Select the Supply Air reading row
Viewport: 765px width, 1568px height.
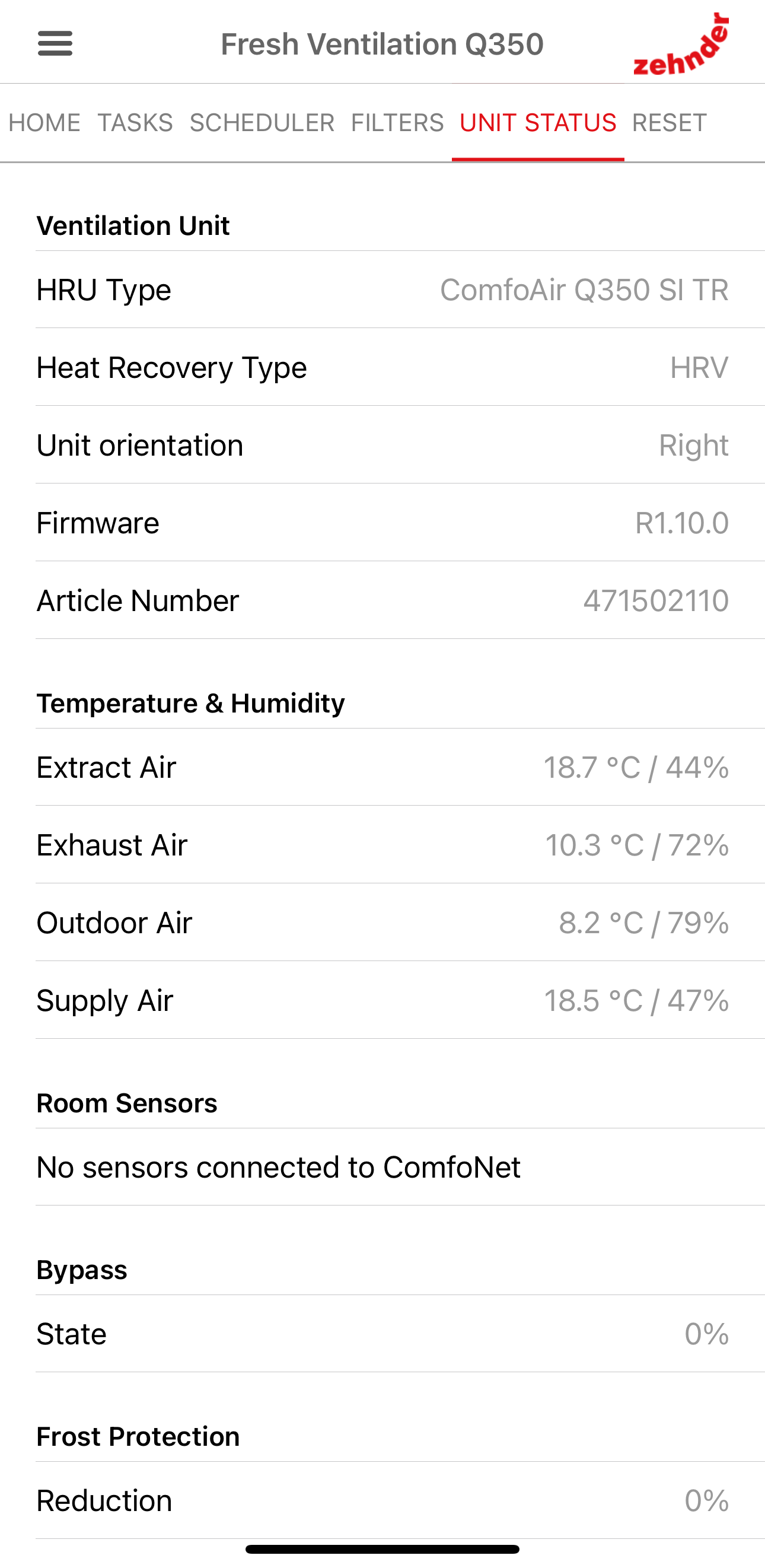click(382, 1001)
